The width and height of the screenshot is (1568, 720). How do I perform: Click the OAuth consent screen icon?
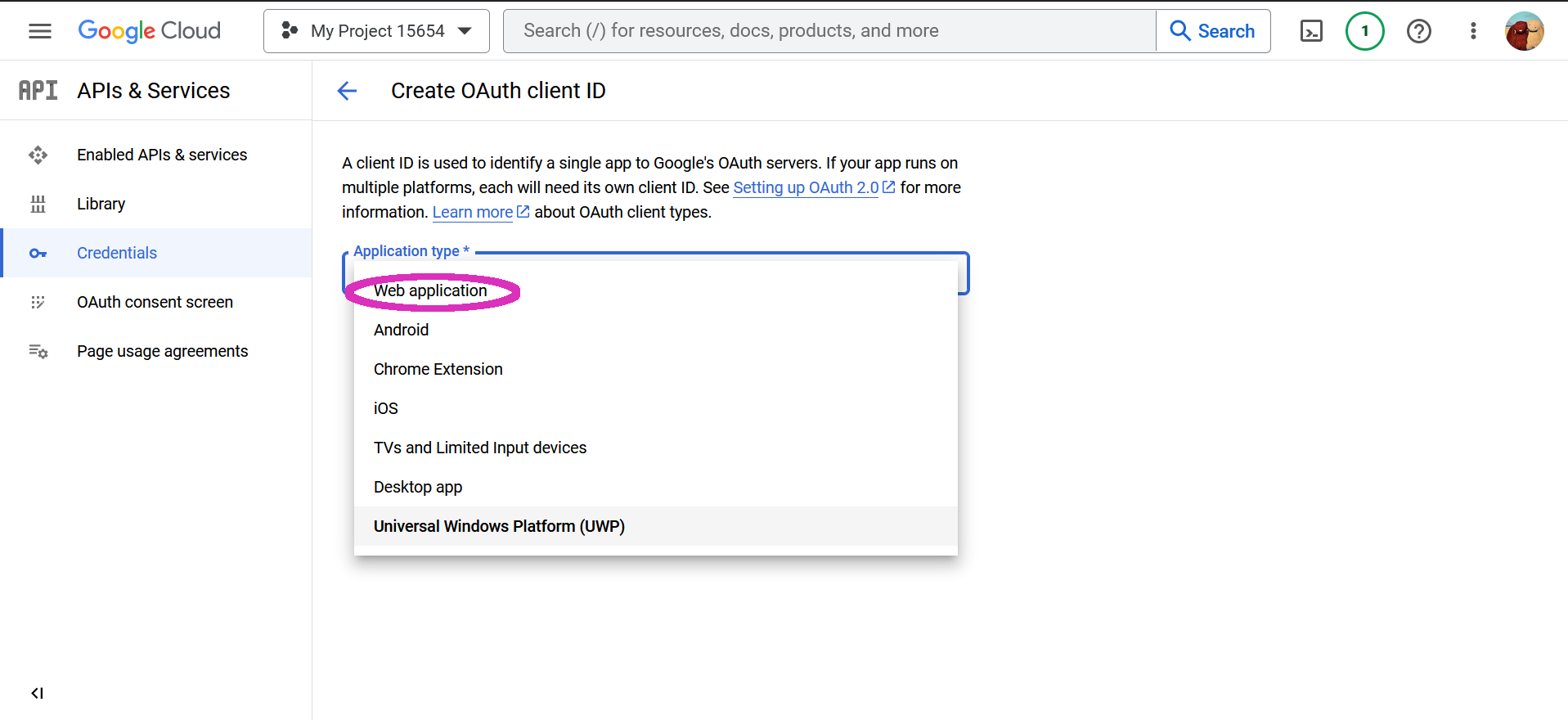click(38, 302)
